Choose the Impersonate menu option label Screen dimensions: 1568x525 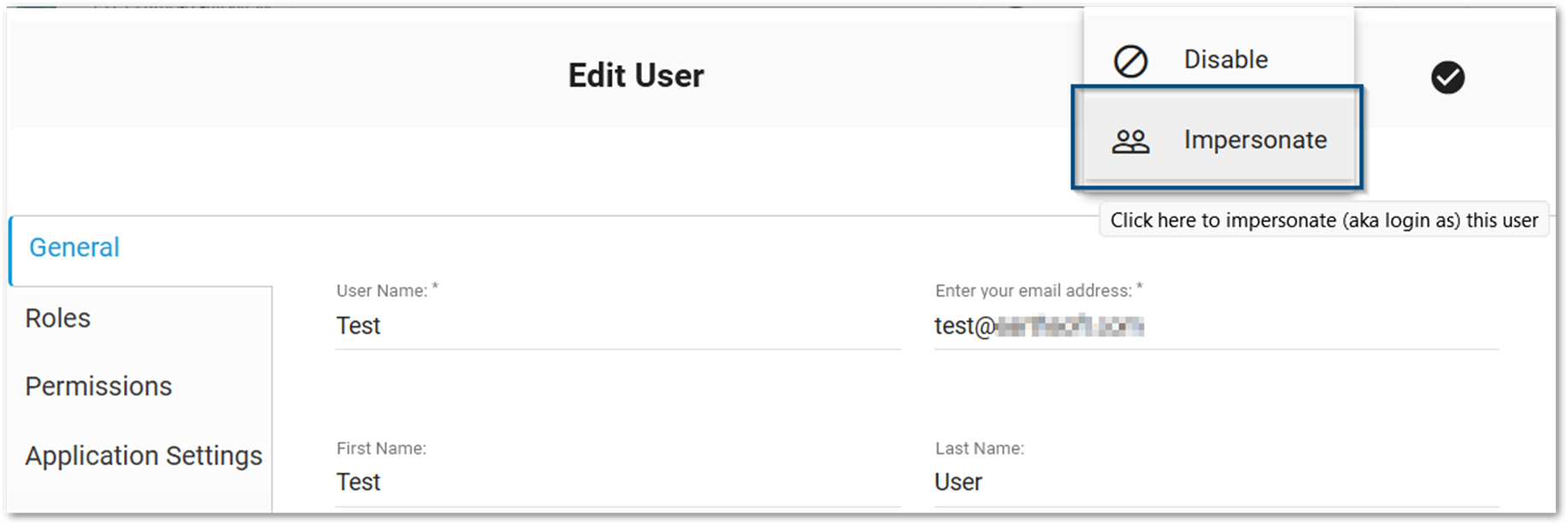click(1254, 140)
